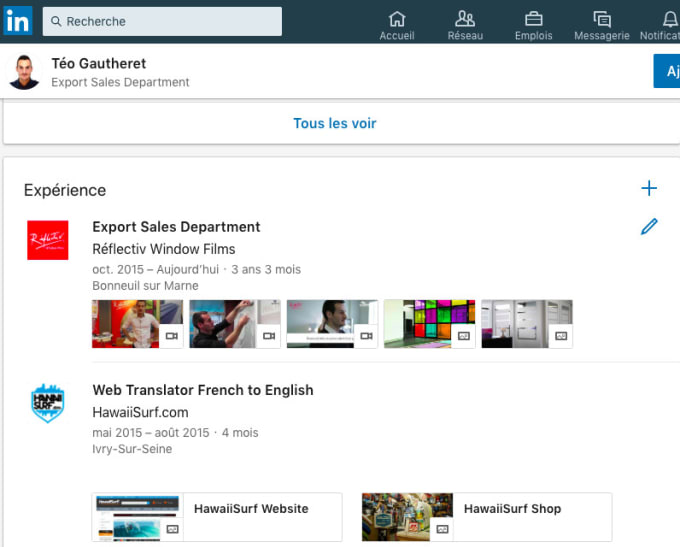
Task: Click image icon on colored glass thumbnail
Action: point(464,336)
